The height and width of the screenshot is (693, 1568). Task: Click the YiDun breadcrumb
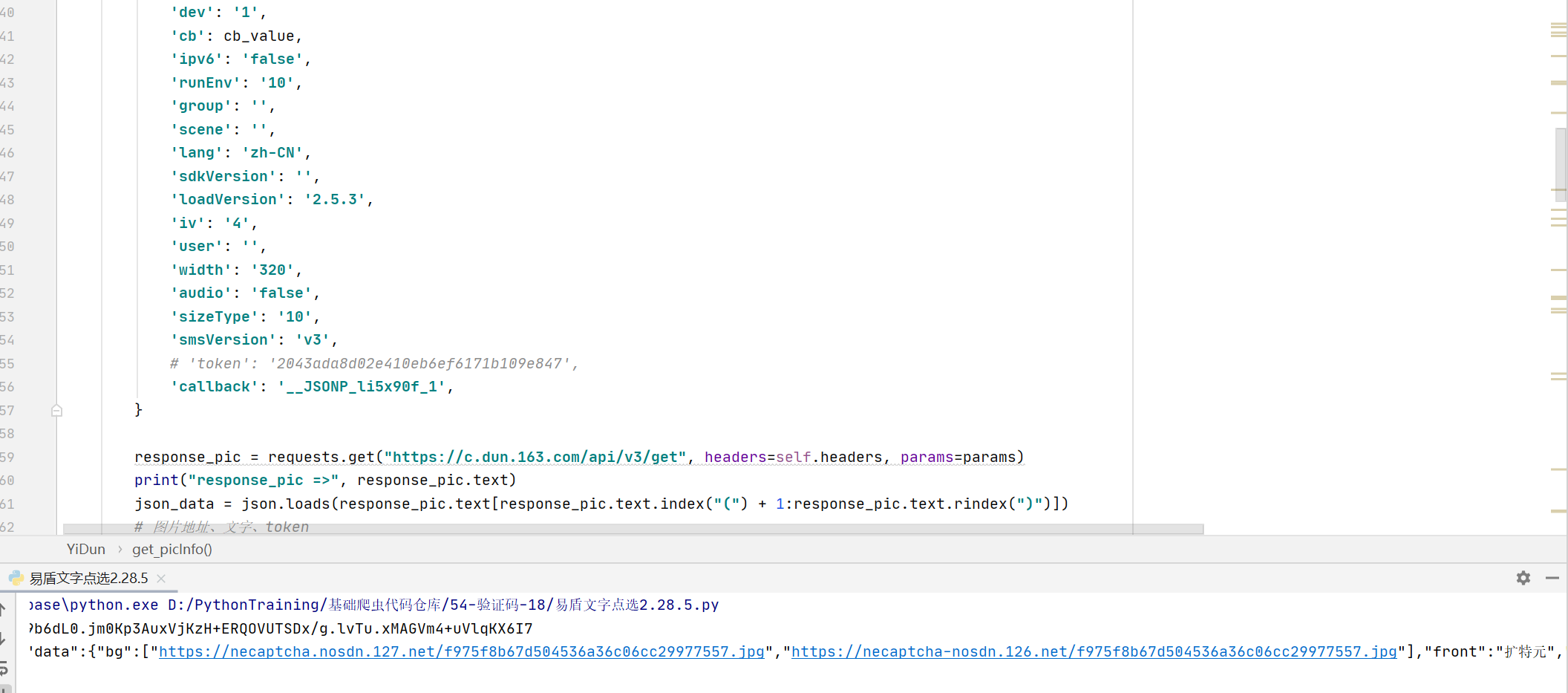click(86, 549)
